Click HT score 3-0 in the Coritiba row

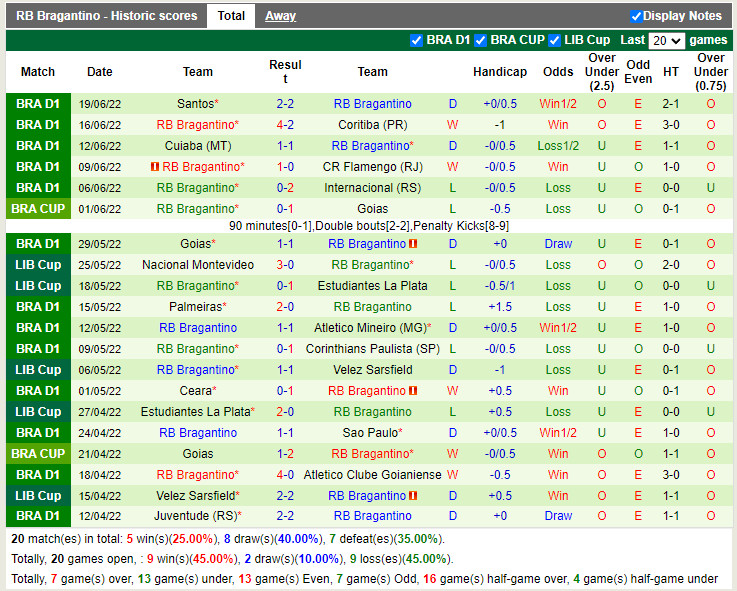tap(671, 125)
